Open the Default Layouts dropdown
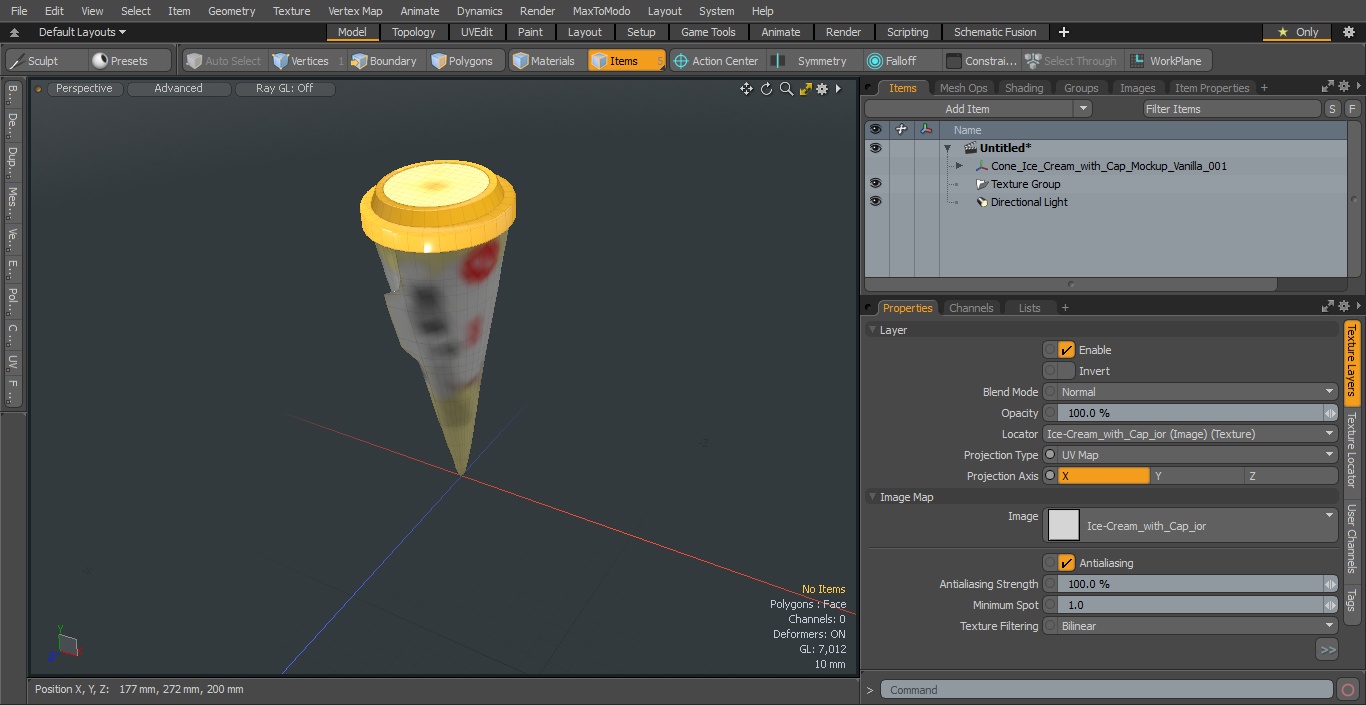Viewport: 1366px width, 705px height. point(82,32)
